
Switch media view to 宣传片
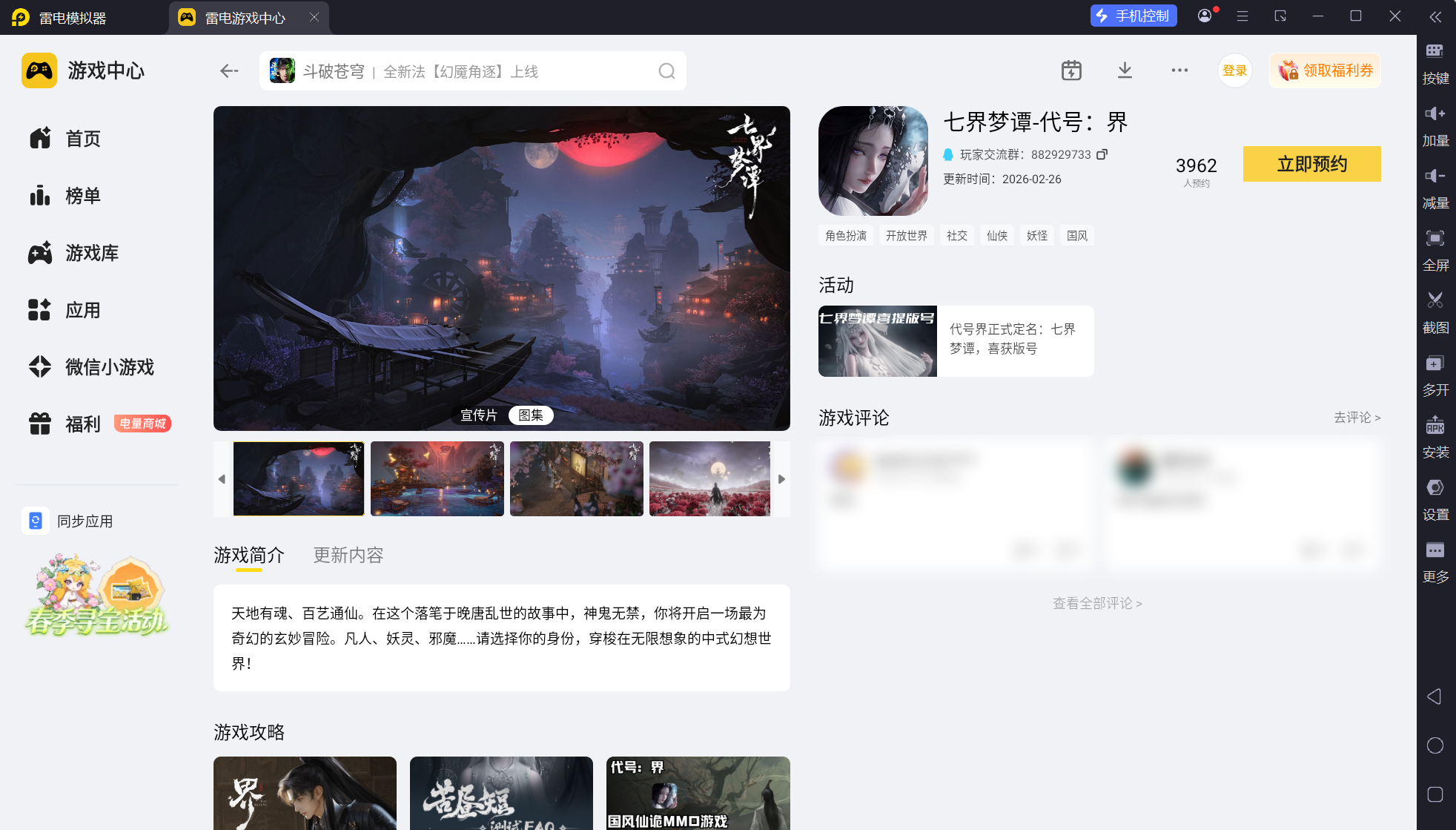(x=479, y=415)
